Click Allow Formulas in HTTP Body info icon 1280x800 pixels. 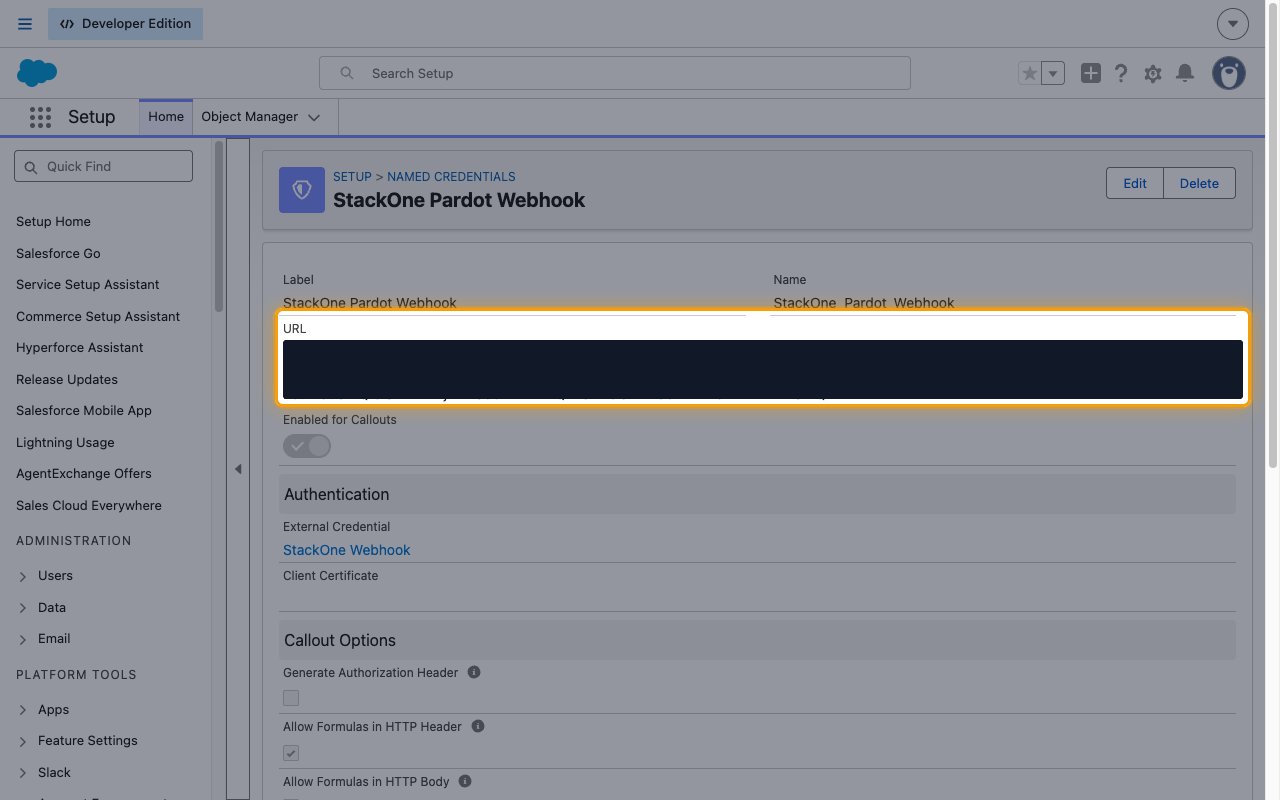pos(465,781)
